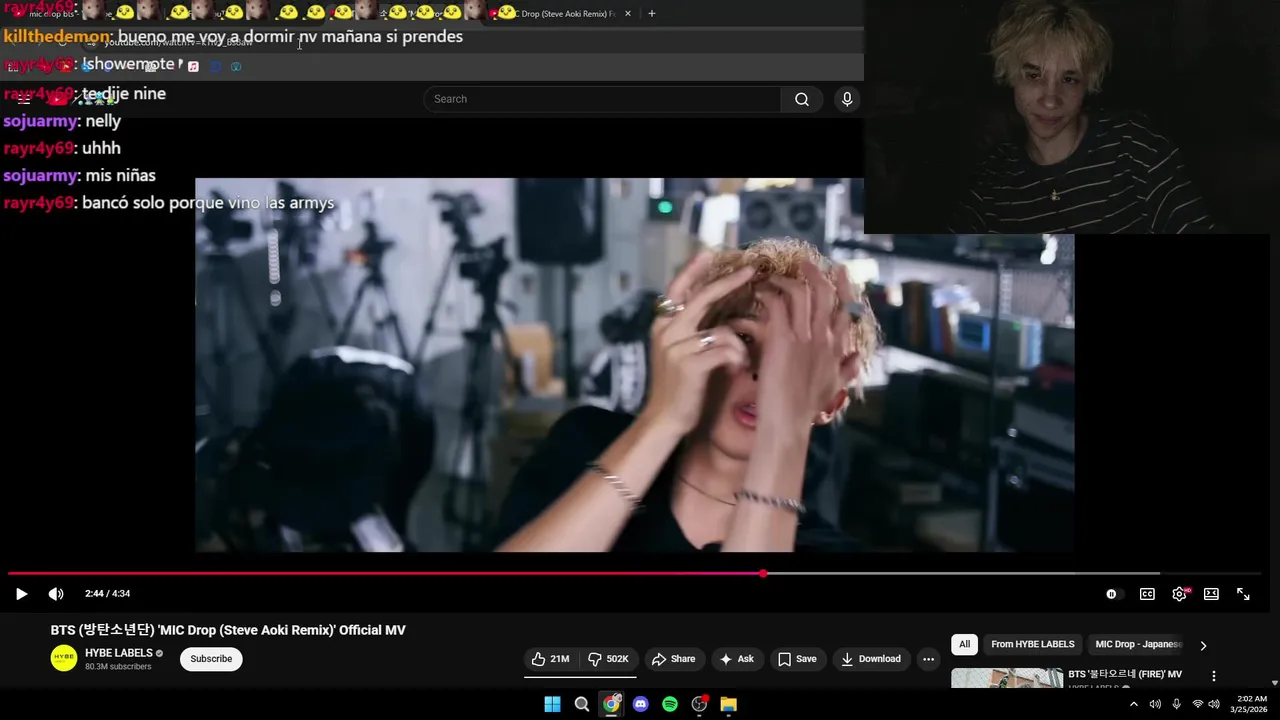This screenshot has width=1280, height=720.
Task: Open the Wi-Fi network tray icon
Action: tap(1197, 704)
